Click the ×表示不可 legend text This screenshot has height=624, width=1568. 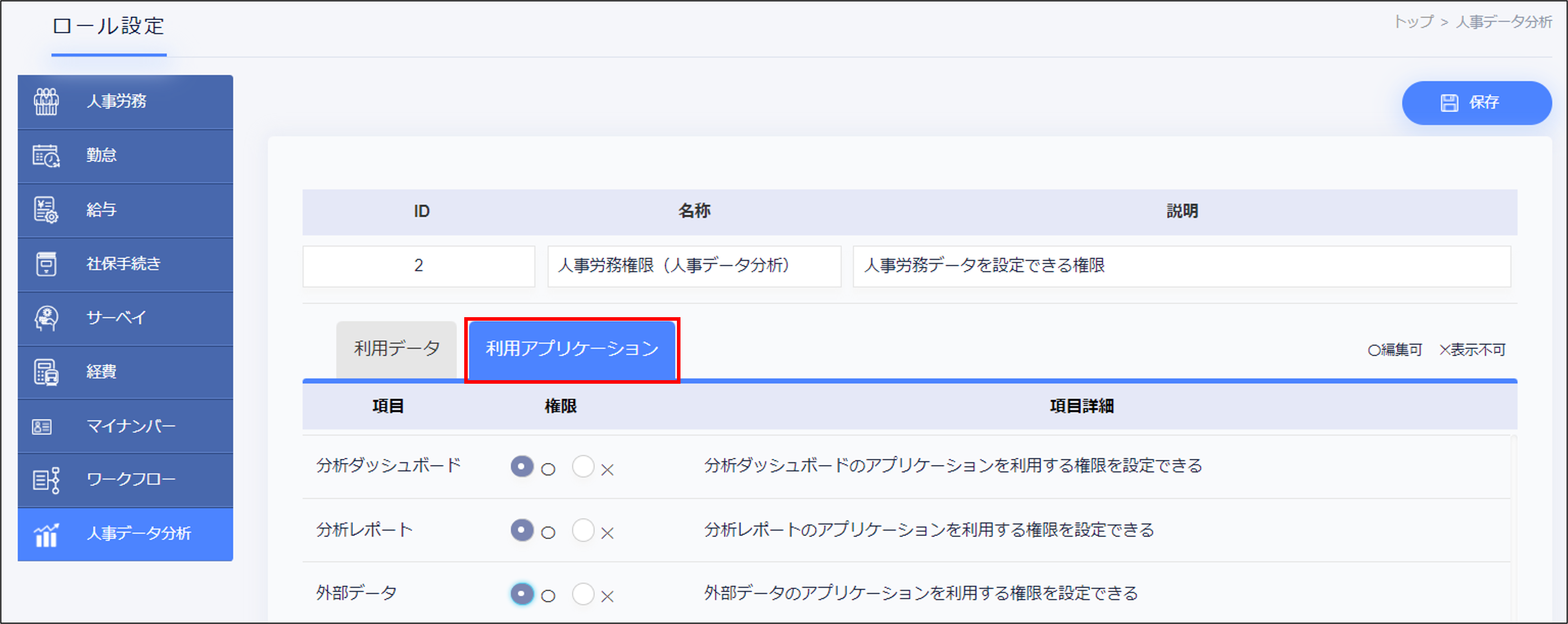pyautogui.click(x=1472, y=350)
